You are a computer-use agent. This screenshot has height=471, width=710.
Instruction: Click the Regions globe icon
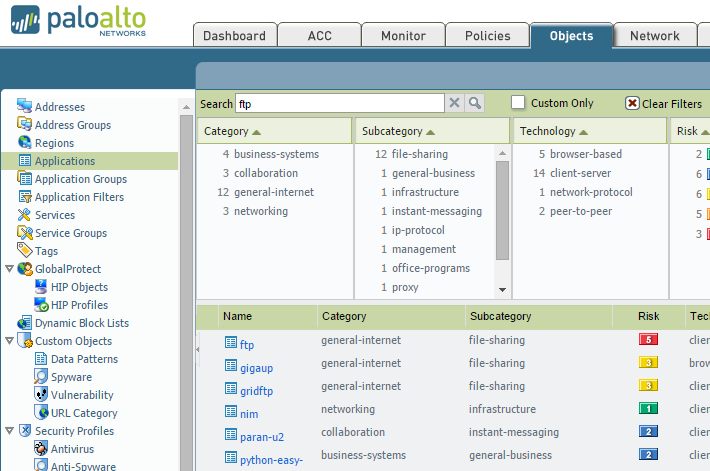click(24, 142)
